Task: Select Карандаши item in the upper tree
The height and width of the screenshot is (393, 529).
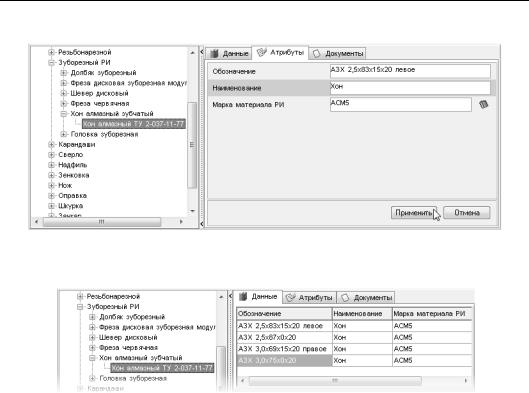Action: (x=77, y=144)
